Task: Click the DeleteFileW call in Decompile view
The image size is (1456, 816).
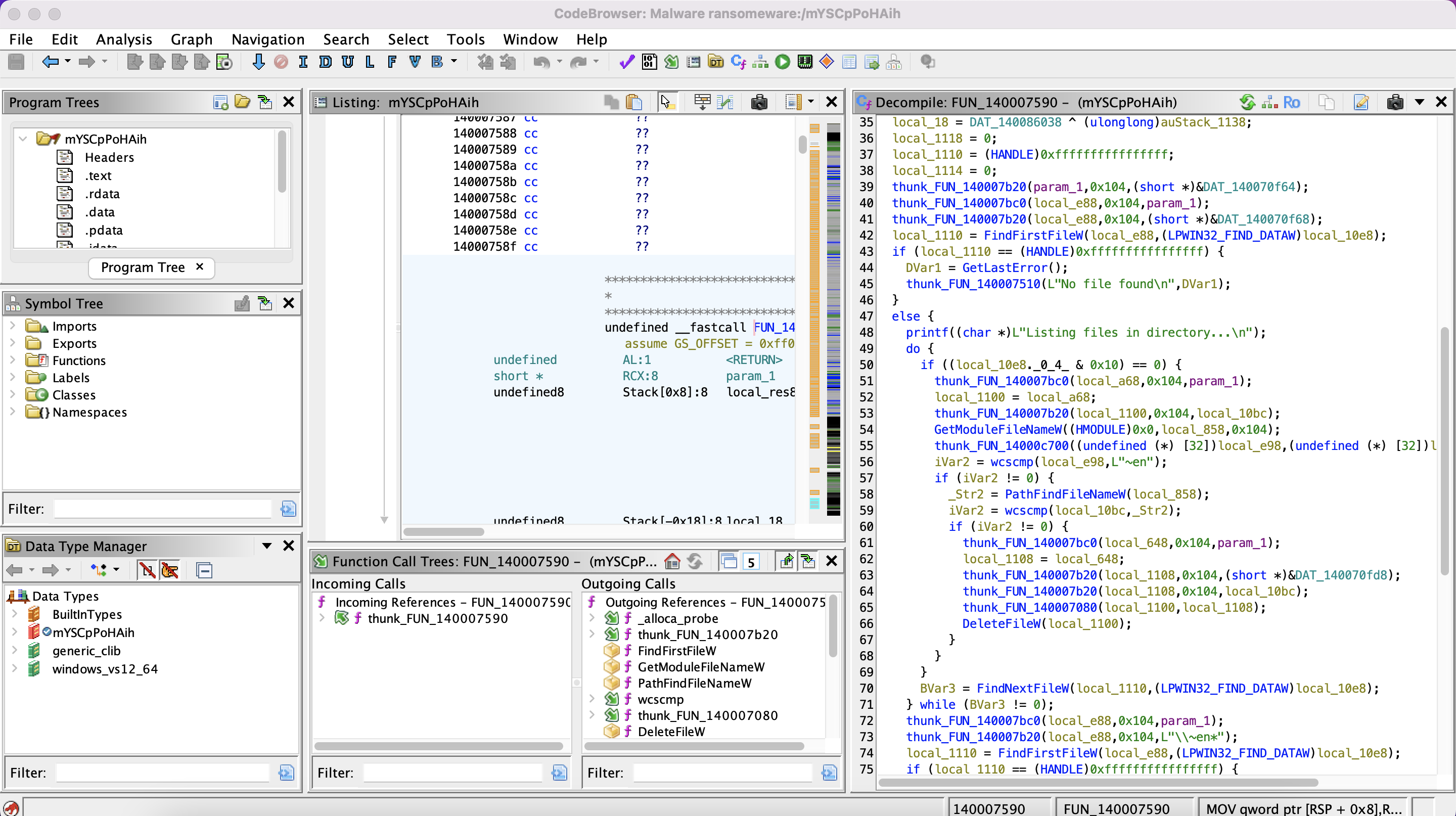Action: 1001,624
